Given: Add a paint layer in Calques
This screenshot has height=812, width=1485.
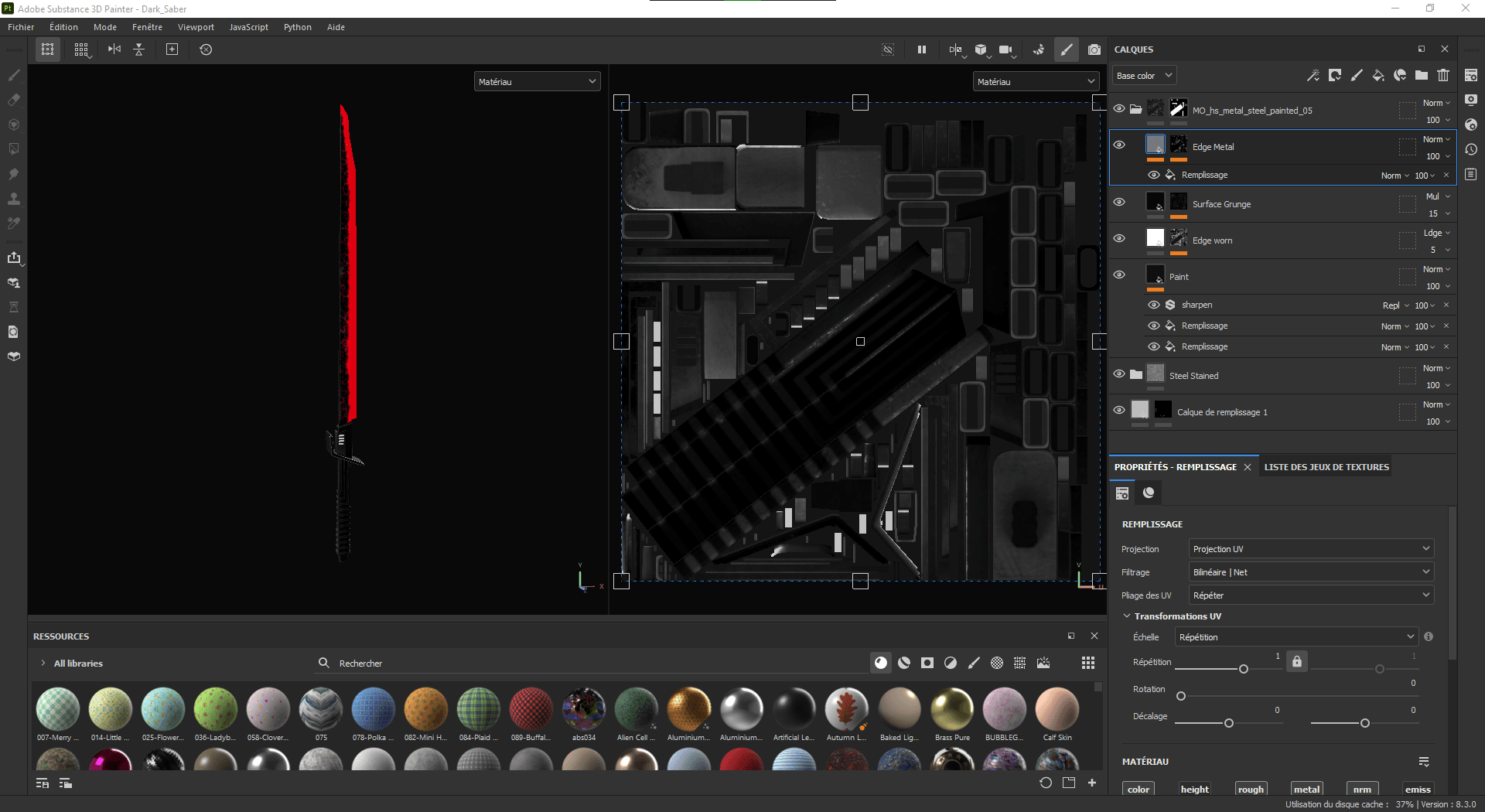Looking at the screenshot, I should pyautogui.click(x=1357, y=75).
